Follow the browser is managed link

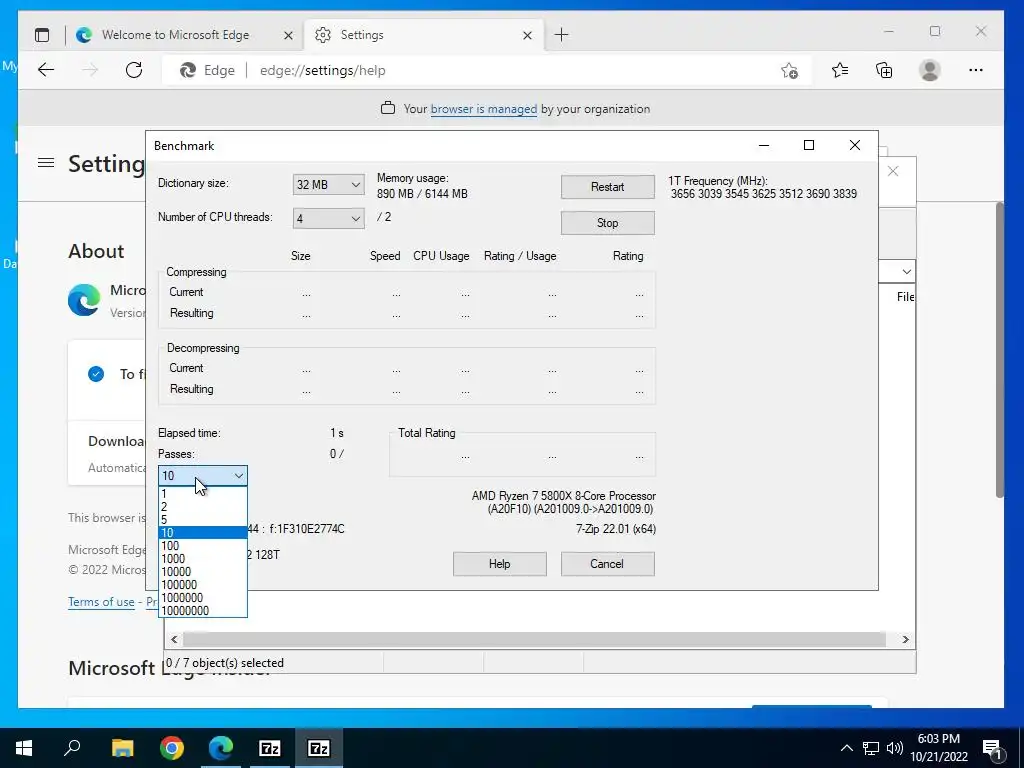click(483, 109)
